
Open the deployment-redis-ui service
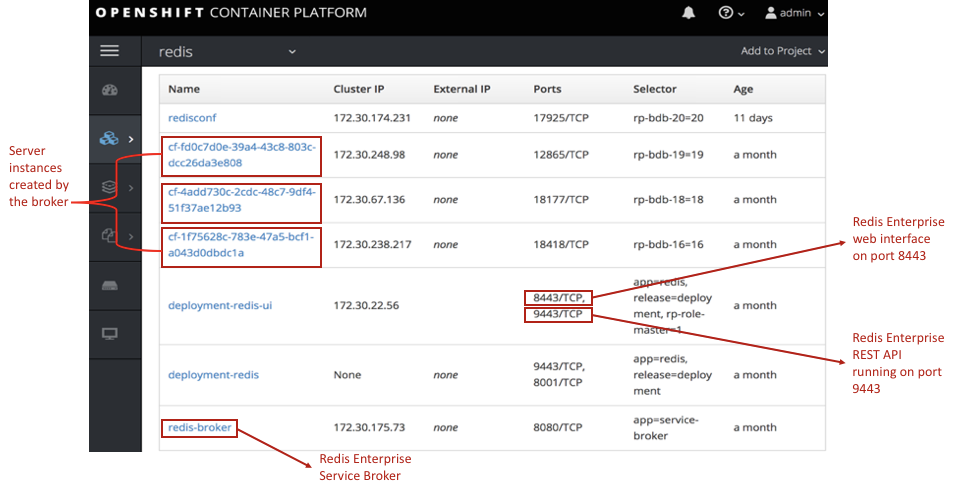pyautogui.click(x=220, y=306)
